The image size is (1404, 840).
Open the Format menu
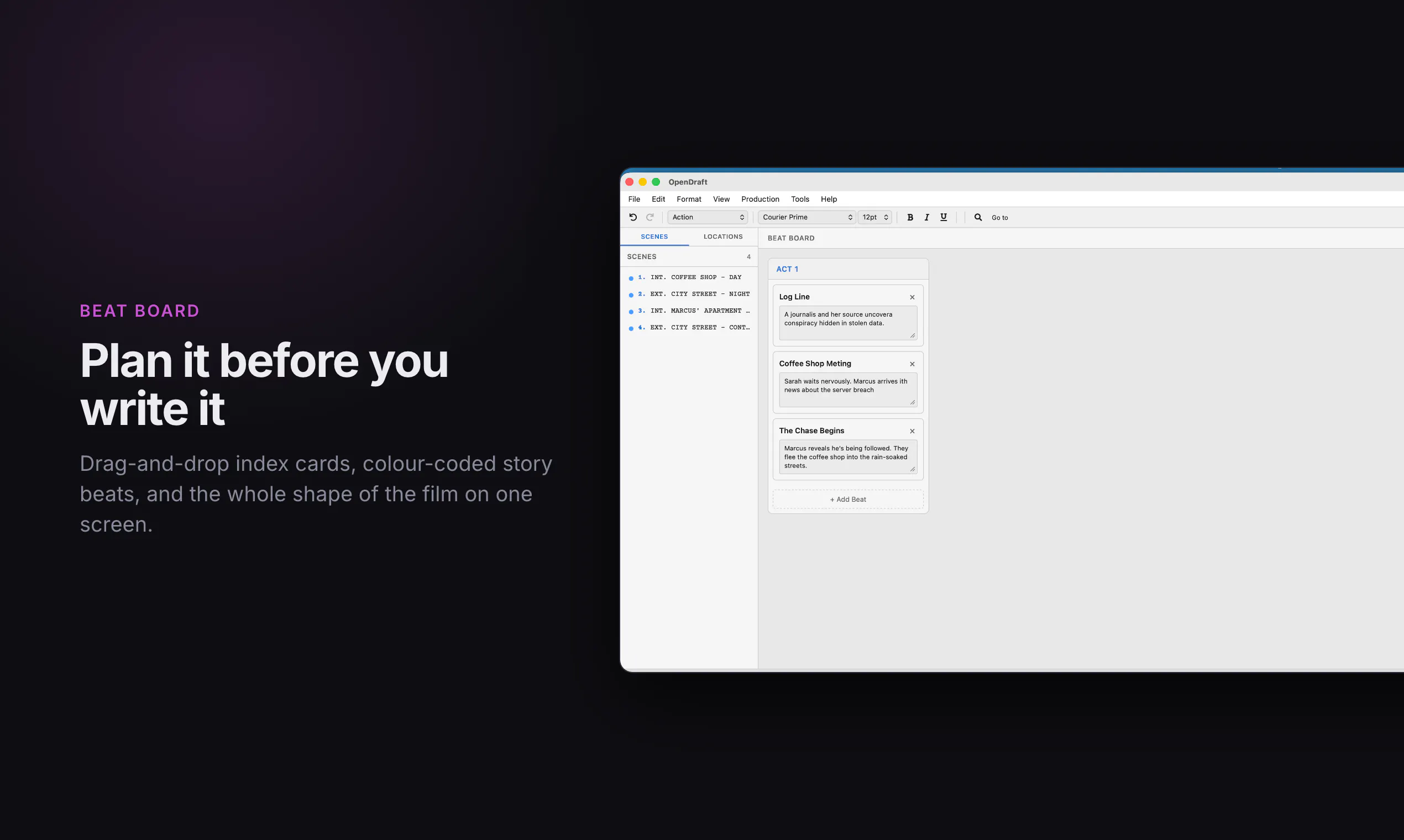[x=688, y=200]
